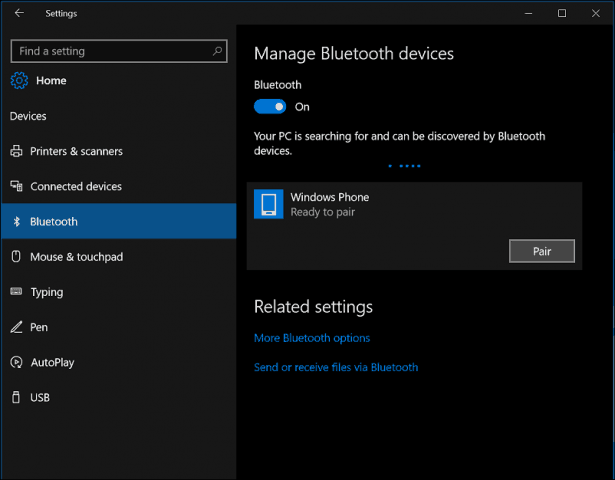
Task: Turn off the Bluetooth toggle switch
Action: pyautogui.click(x=270, y=106)
